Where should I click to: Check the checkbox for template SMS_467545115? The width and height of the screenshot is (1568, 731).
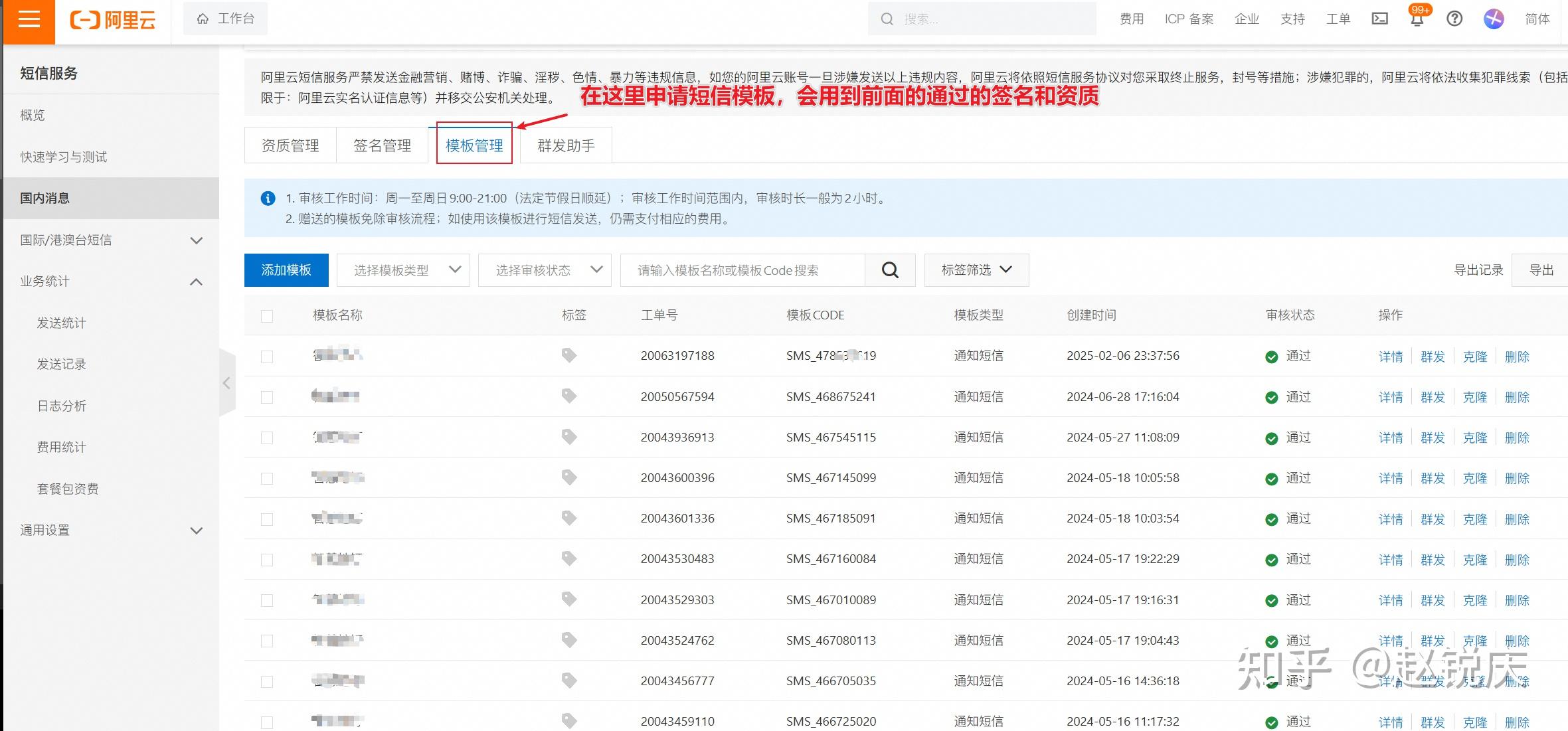click(267, 438)
